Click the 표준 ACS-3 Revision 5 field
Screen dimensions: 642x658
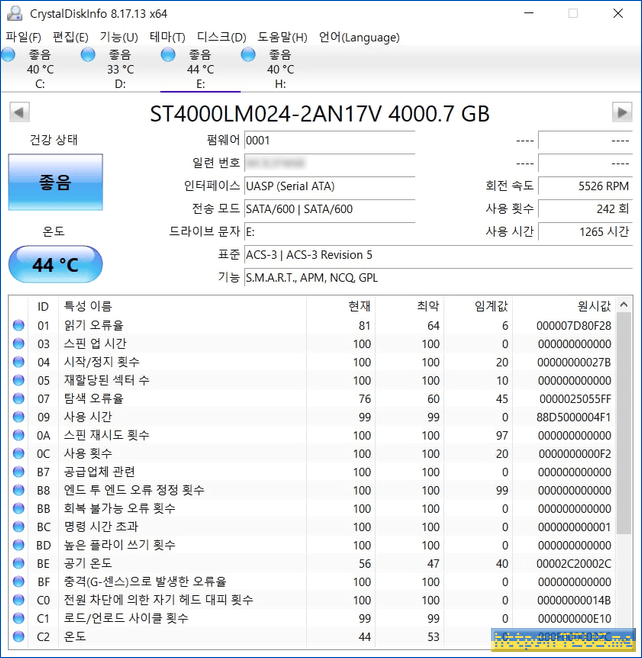pos(438,255)
